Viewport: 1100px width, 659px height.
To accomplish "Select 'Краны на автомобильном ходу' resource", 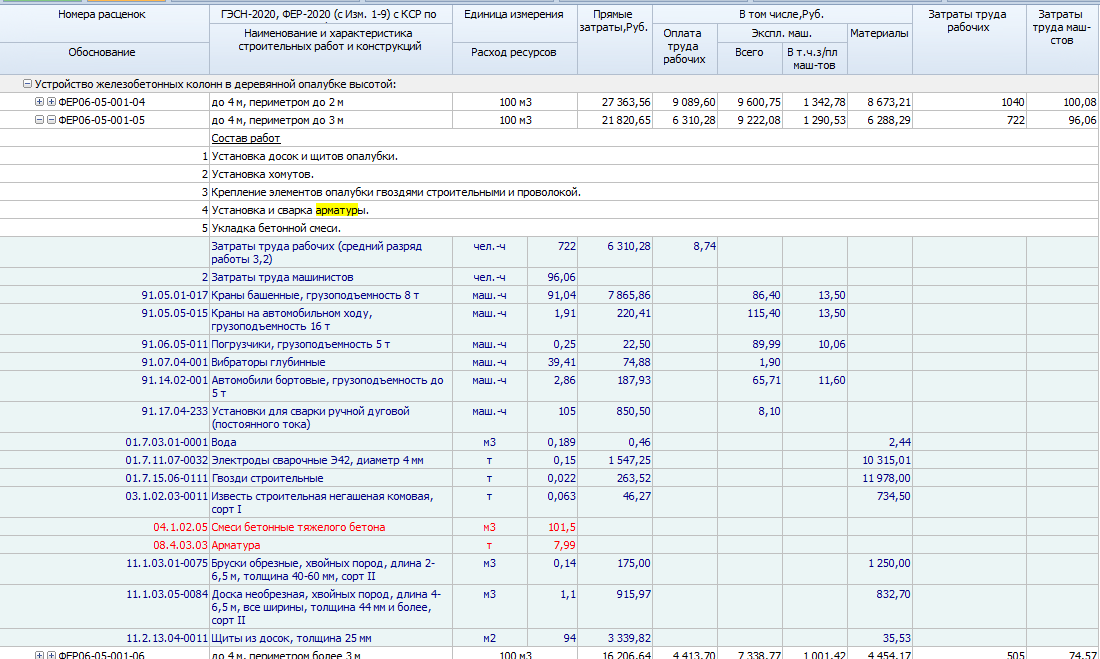I will (292, 320).
